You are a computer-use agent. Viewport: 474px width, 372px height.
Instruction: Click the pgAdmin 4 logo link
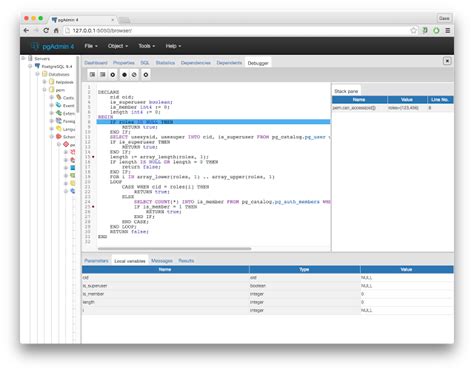[53, 46]
